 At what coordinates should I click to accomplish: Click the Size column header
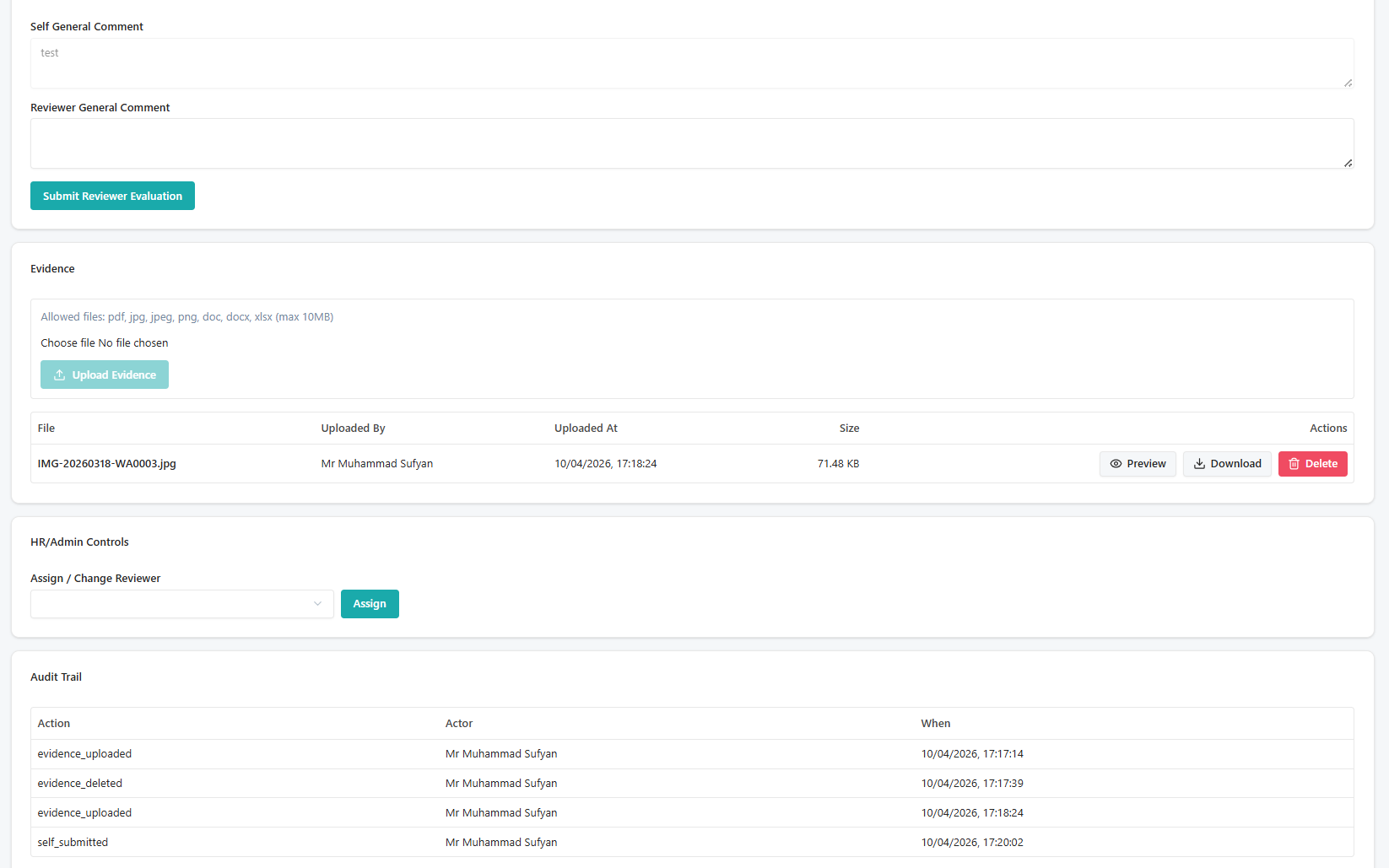pyautogui.click(x=849, y=429)
